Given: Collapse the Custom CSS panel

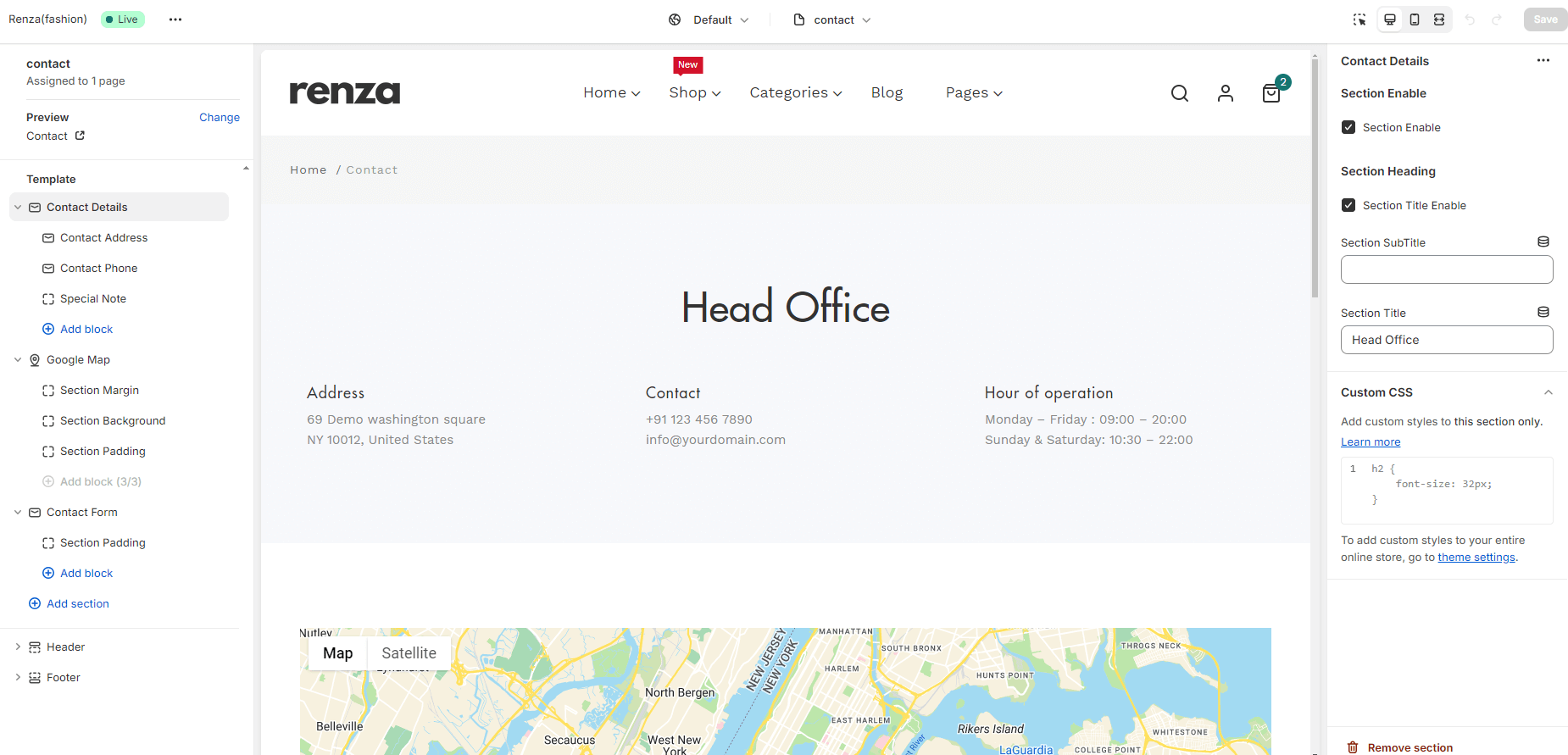Looking at the screenshot, I should (1548, 392).
